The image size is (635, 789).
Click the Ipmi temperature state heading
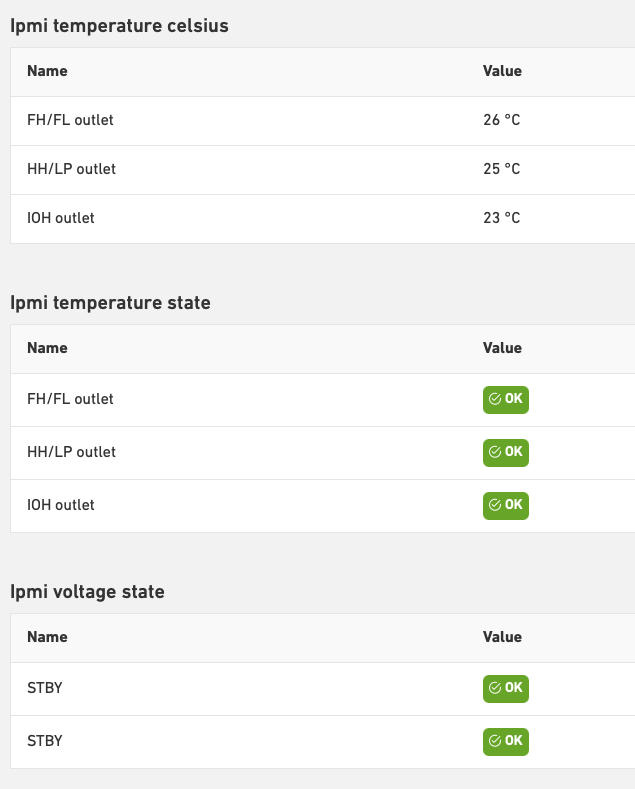pos(110,302)
